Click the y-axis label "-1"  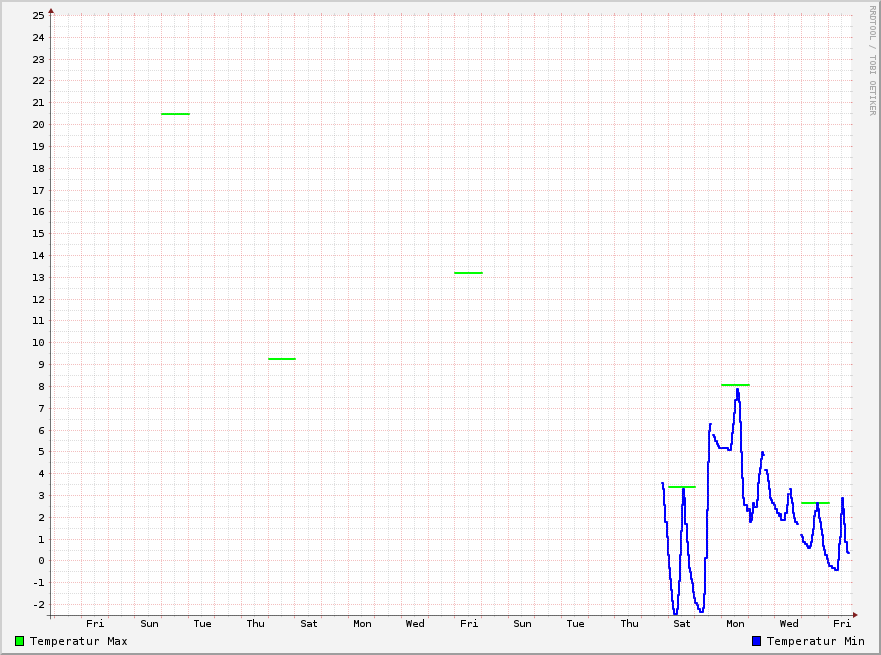click(x=38, y=583)
